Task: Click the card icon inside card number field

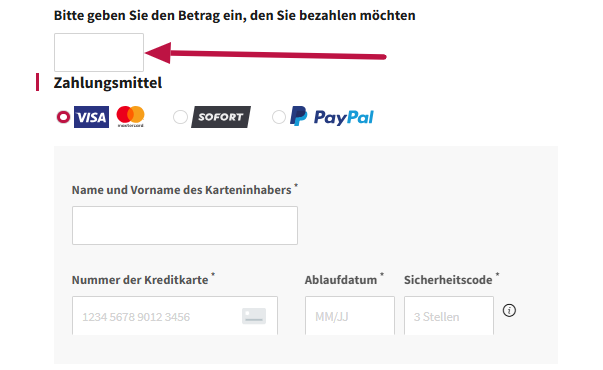Action: point(254,316)
